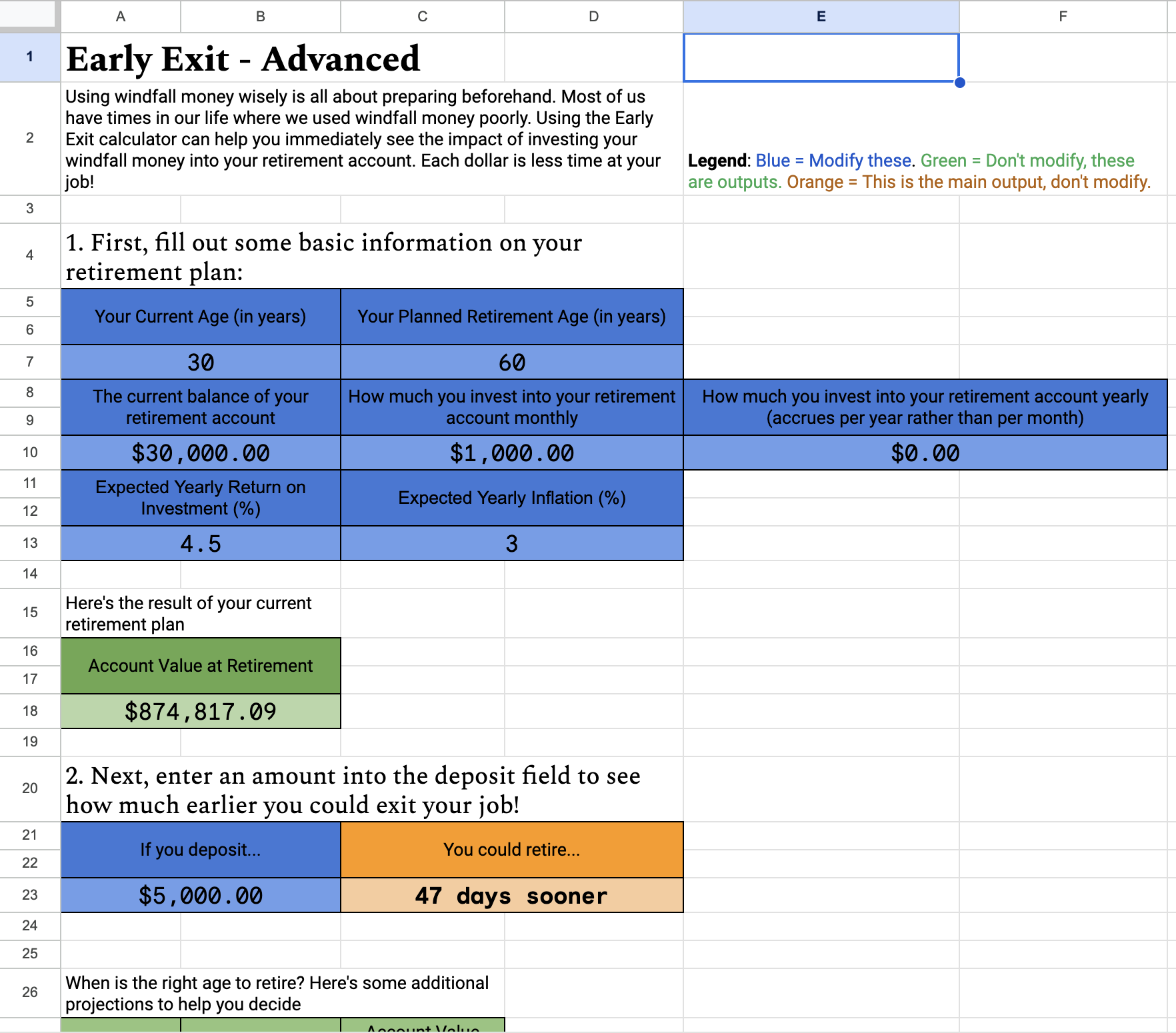Click the 4.5 yearly return cell
The width and height of the screenshot is (1176, 1033).
click(201, 543)
